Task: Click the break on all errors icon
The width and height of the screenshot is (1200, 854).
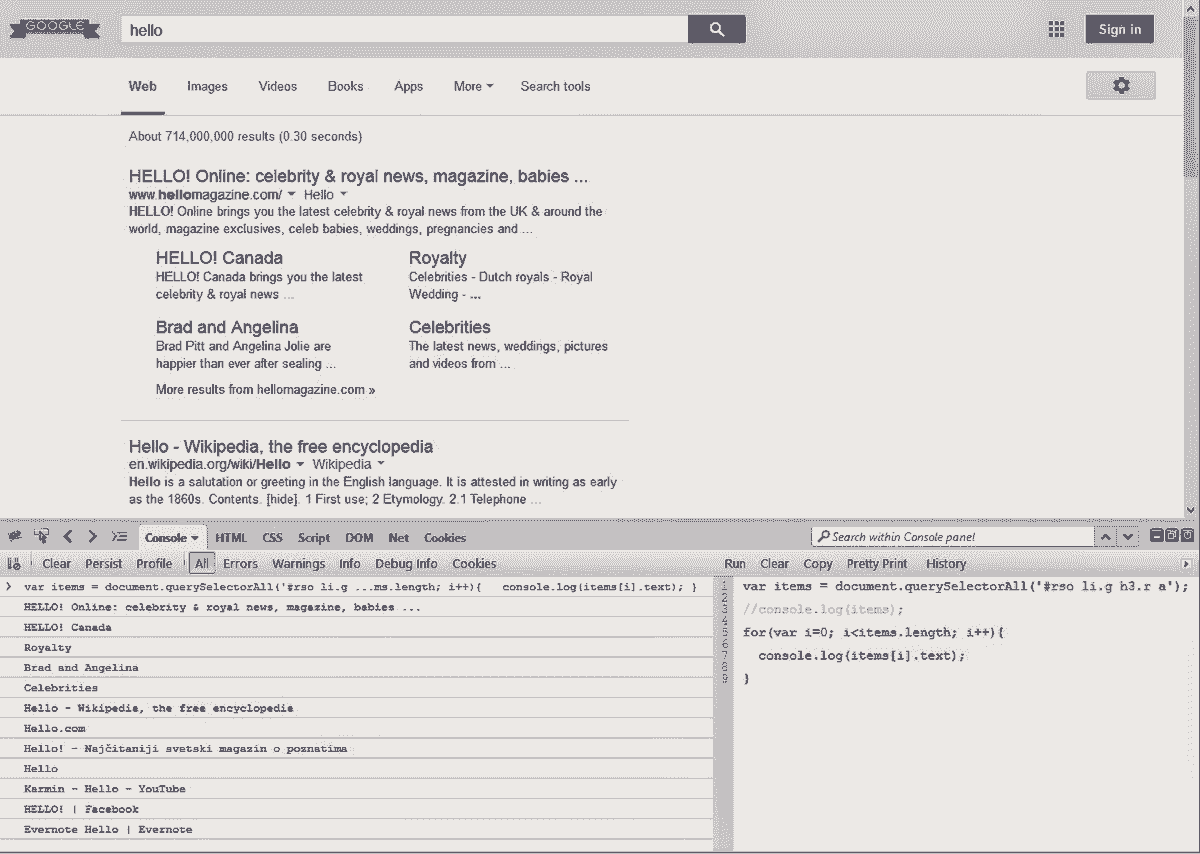Action: point(15,563)
